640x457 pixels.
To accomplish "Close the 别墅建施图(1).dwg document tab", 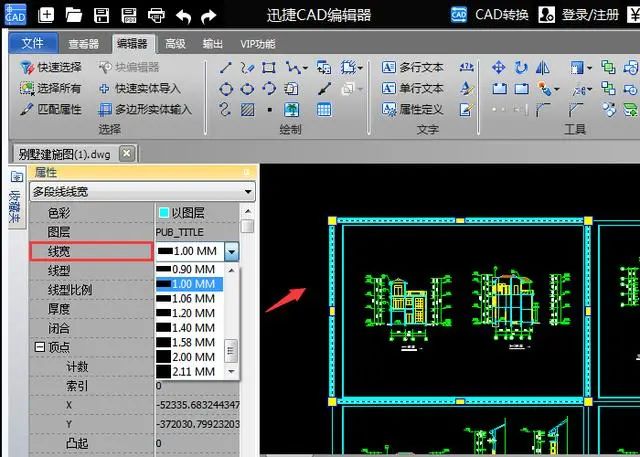I will 127,154.
